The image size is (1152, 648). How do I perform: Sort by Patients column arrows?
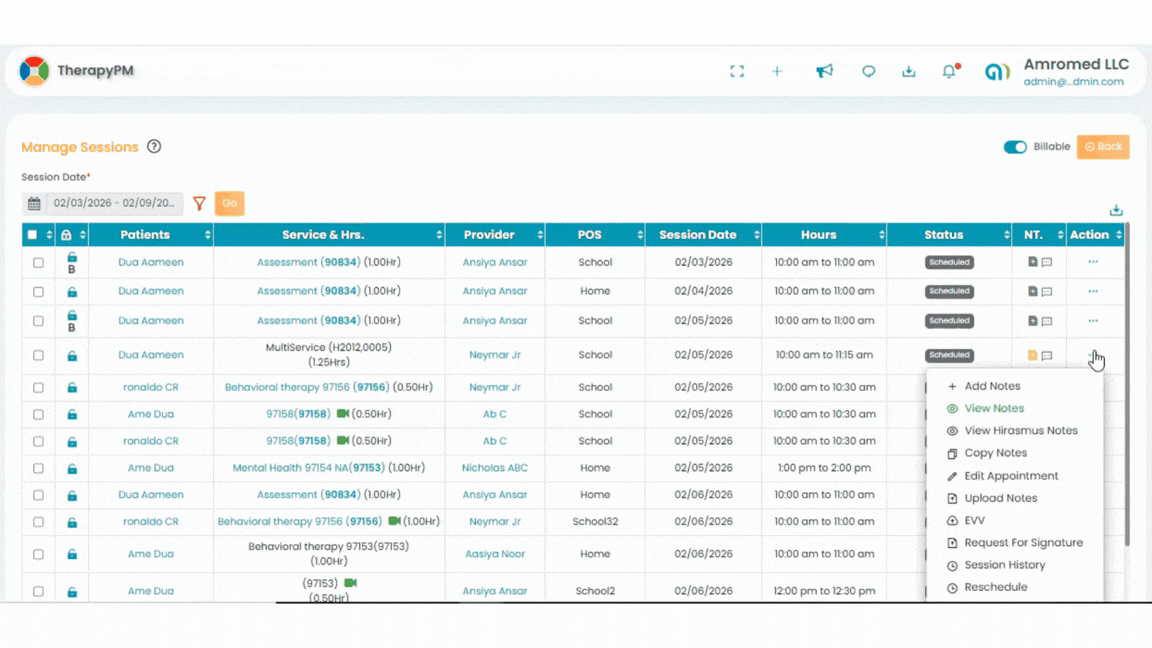pyautogui.click(x=208, y=235)
